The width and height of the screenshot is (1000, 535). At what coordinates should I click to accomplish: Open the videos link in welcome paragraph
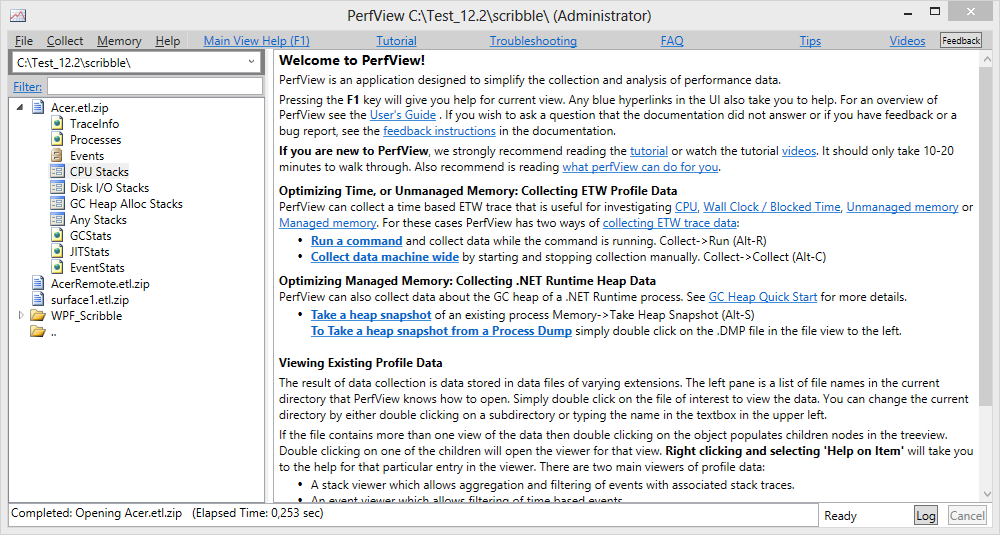tap(799, 151)
